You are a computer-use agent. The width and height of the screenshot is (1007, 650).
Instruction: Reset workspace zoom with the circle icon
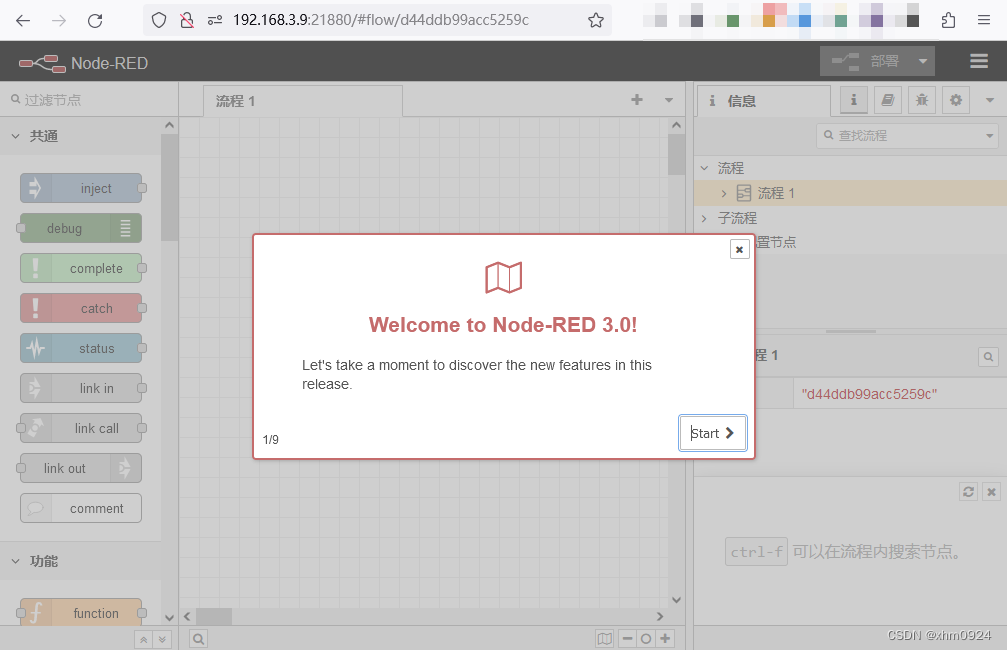(x=646, y=637)
